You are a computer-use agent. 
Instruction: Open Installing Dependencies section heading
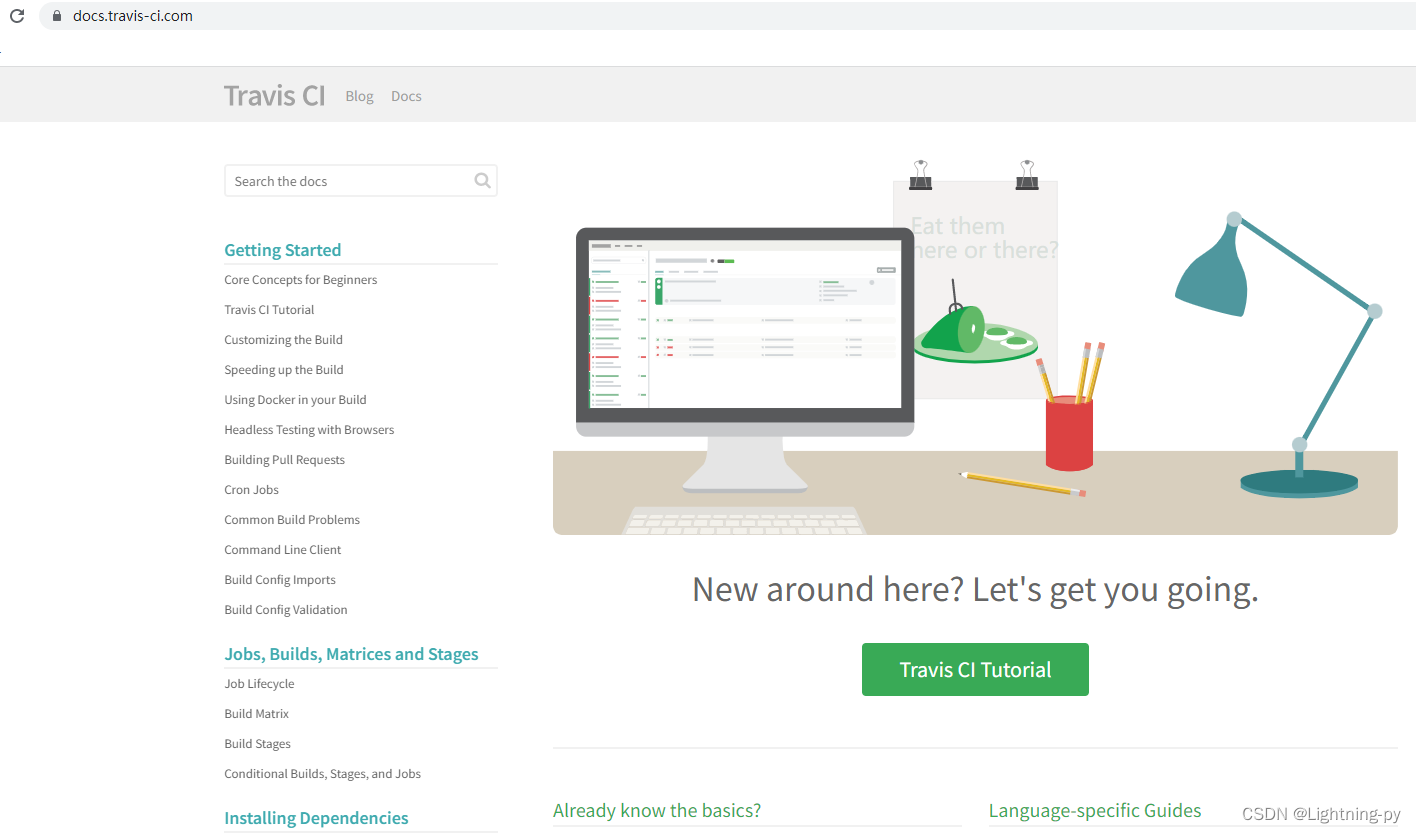[x=316, y=818]
